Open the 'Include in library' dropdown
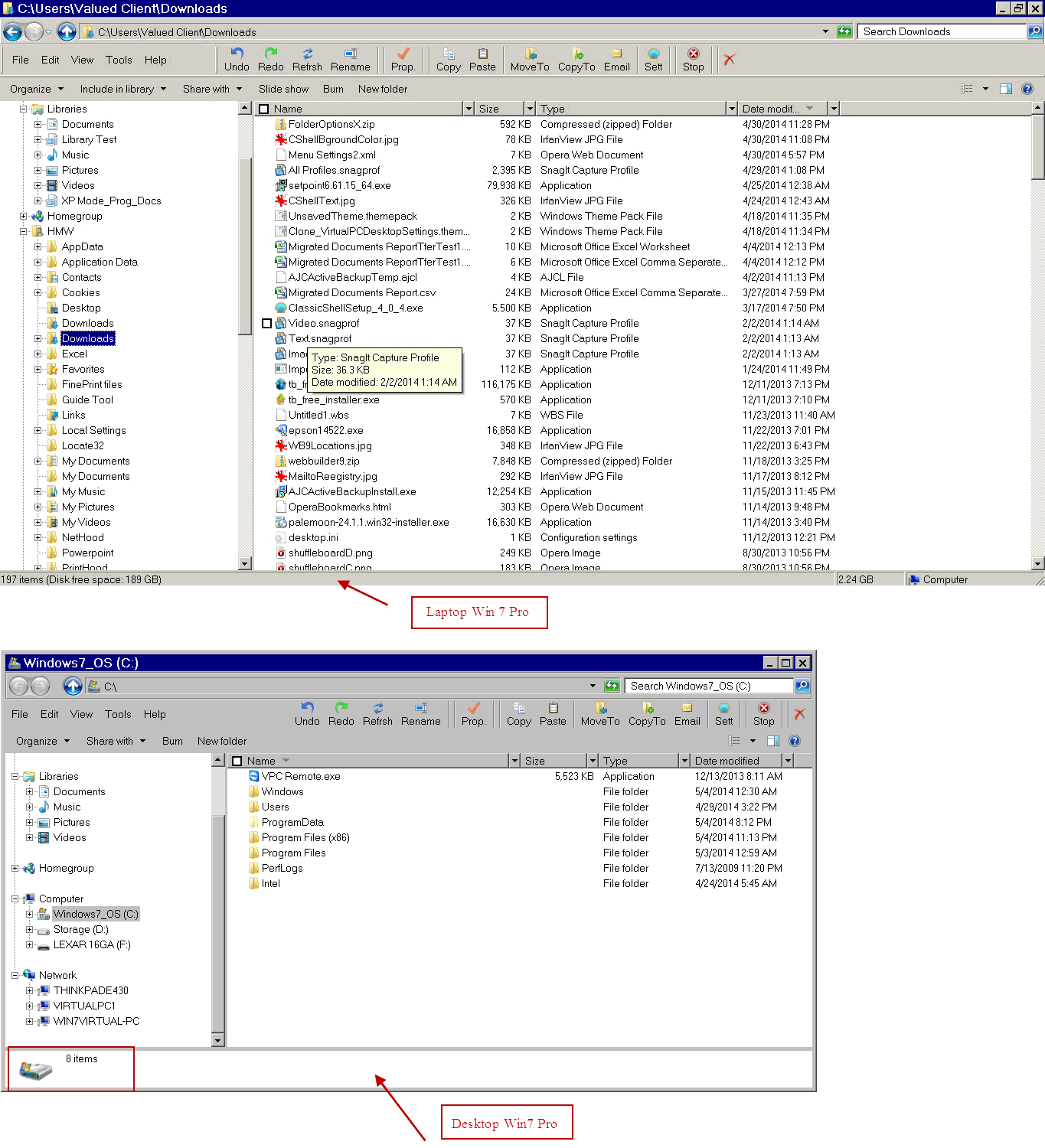Screen dimensions: 1045x1148 (x=122, y=90)
